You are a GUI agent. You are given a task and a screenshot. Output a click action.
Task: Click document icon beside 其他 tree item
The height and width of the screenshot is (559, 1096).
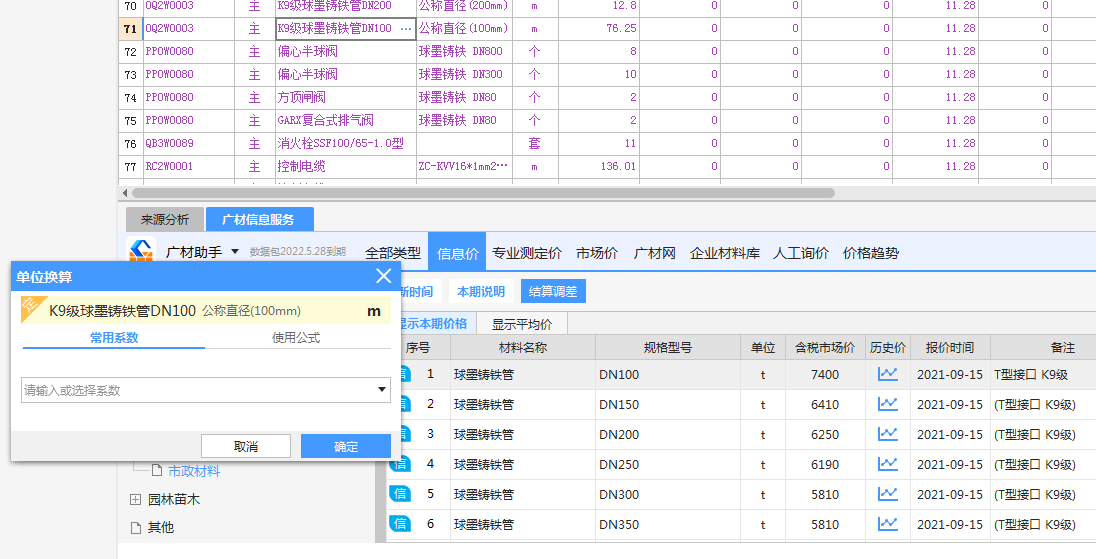[136, 528]
